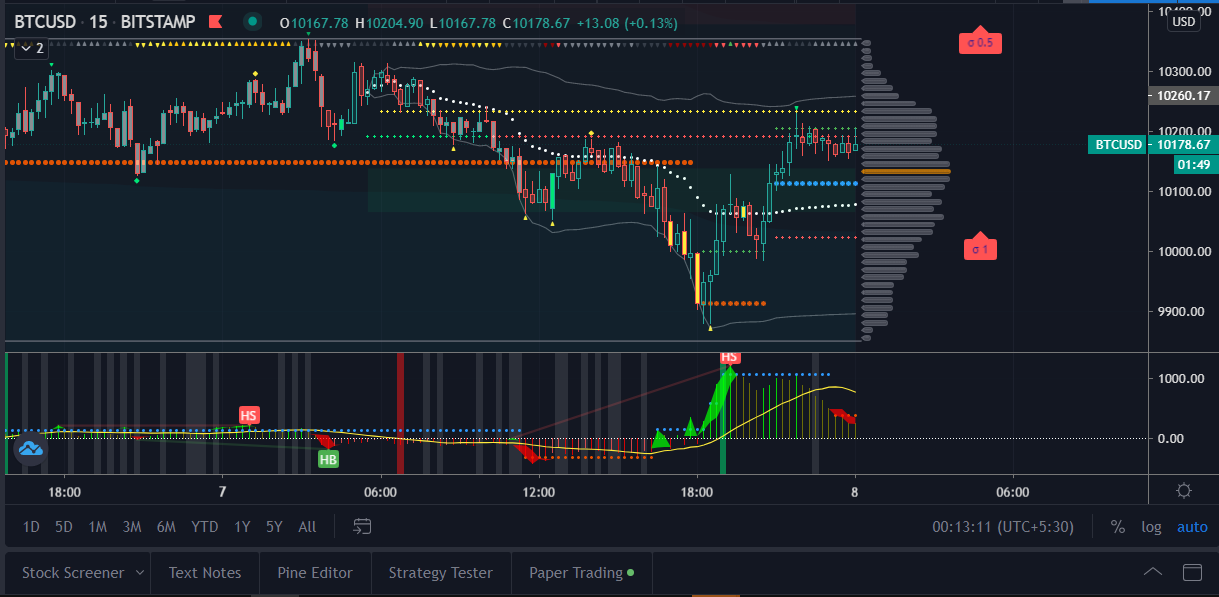The image size is (1219, 597).
Task: Open the Stock Screener tab
Action: tap(73, 573)
